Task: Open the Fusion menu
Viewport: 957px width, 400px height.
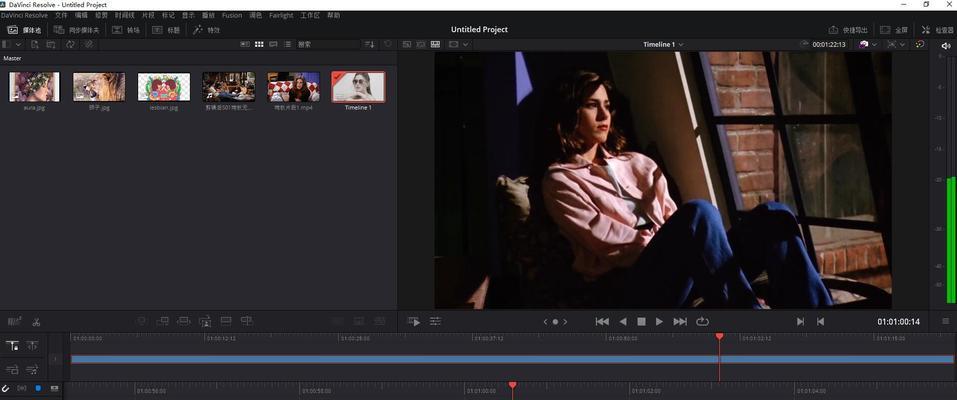Action: coord(232,15)
